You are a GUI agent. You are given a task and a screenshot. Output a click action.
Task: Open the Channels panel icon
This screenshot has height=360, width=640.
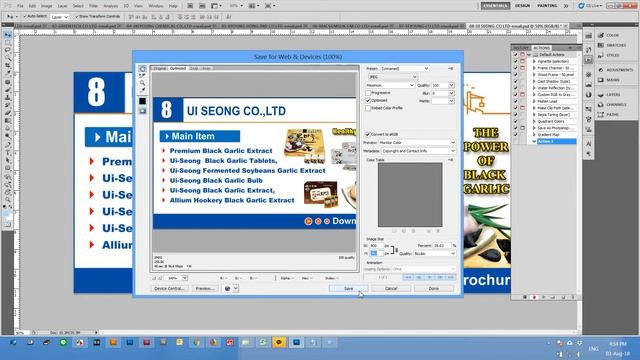600,105
